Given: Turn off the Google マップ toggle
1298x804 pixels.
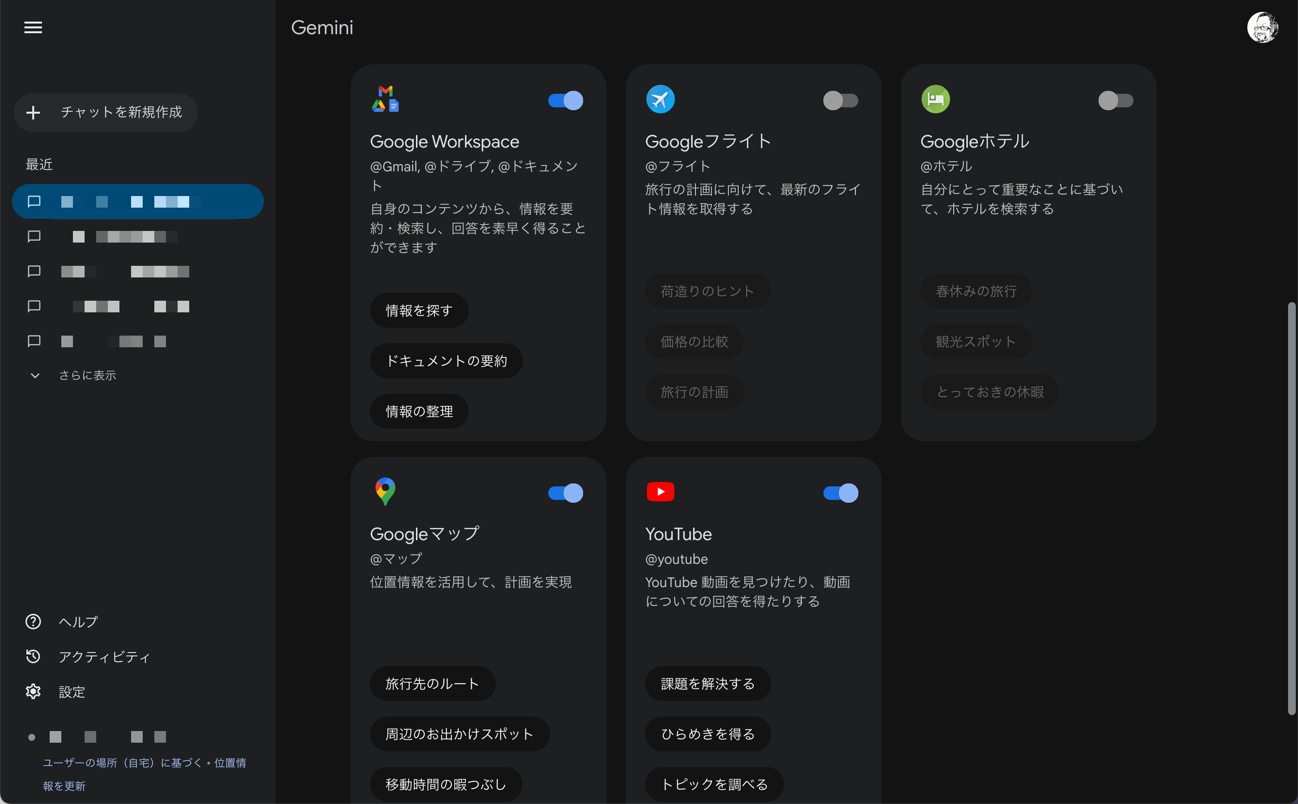Looking at the screenshot, I should [565, 493].
